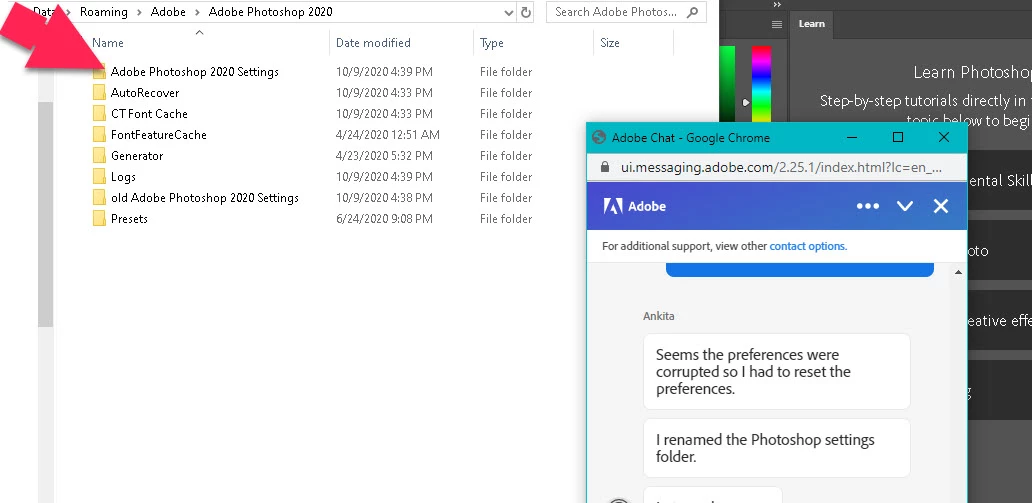Select old Adobe Photoshop 2020 Settings folder
Viewport: 1032px width, 503px height.
[x=205, y=198]
